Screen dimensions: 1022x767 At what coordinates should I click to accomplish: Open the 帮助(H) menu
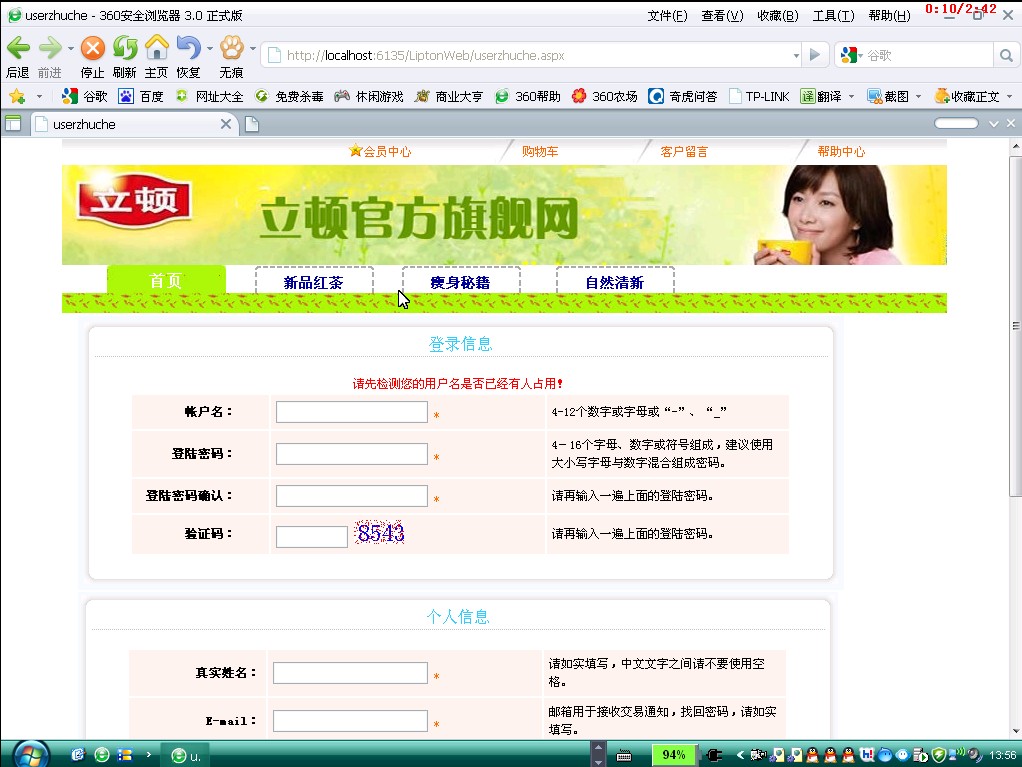889,16
